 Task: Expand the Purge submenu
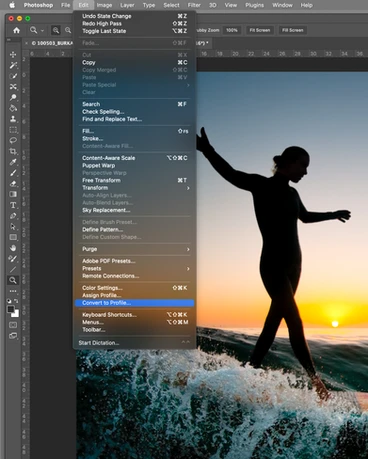135,249
